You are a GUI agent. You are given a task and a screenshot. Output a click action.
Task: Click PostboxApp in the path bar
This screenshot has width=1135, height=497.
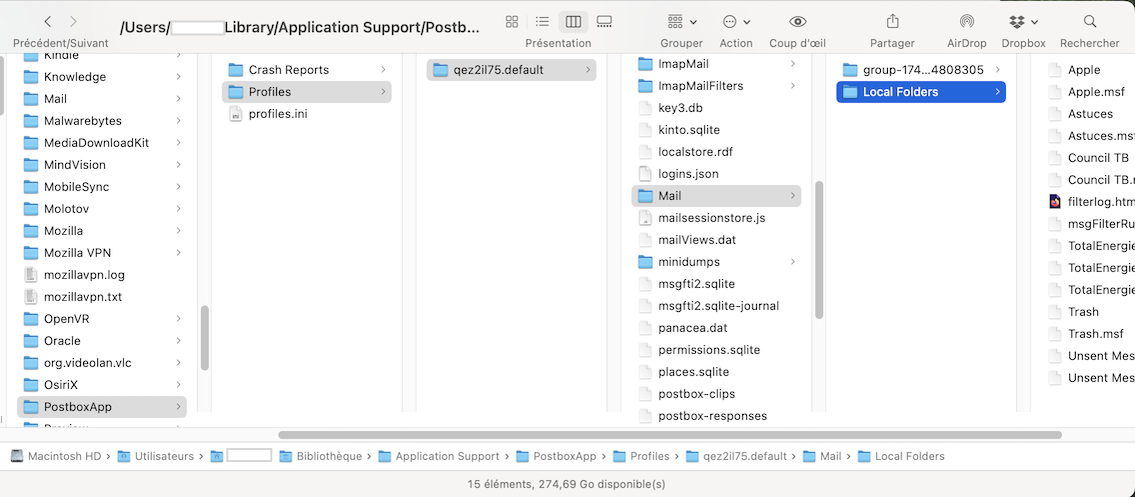coord(556,456)
